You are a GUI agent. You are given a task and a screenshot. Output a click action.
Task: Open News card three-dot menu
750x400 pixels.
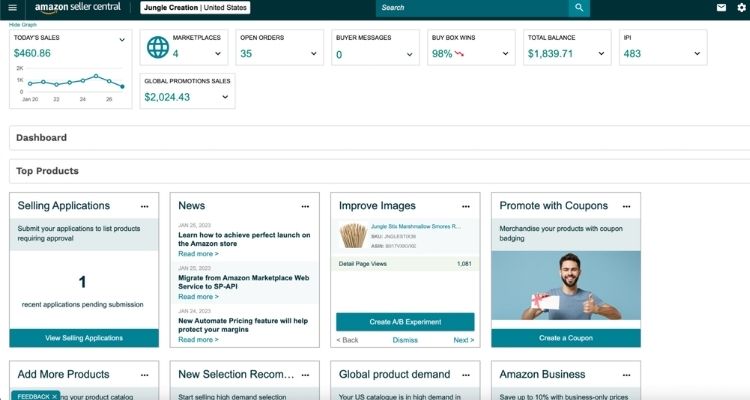305,206
